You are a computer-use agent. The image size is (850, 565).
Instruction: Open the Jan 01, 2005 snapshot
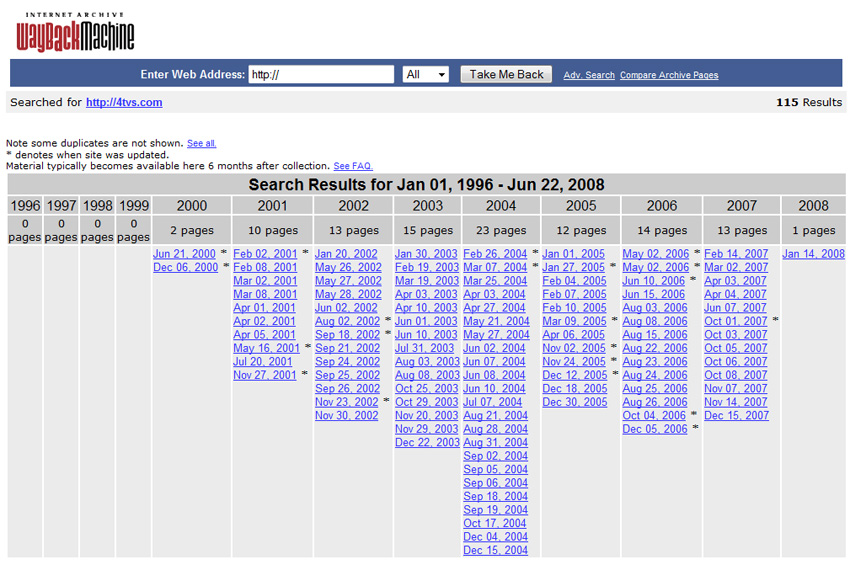pos(574,254)
